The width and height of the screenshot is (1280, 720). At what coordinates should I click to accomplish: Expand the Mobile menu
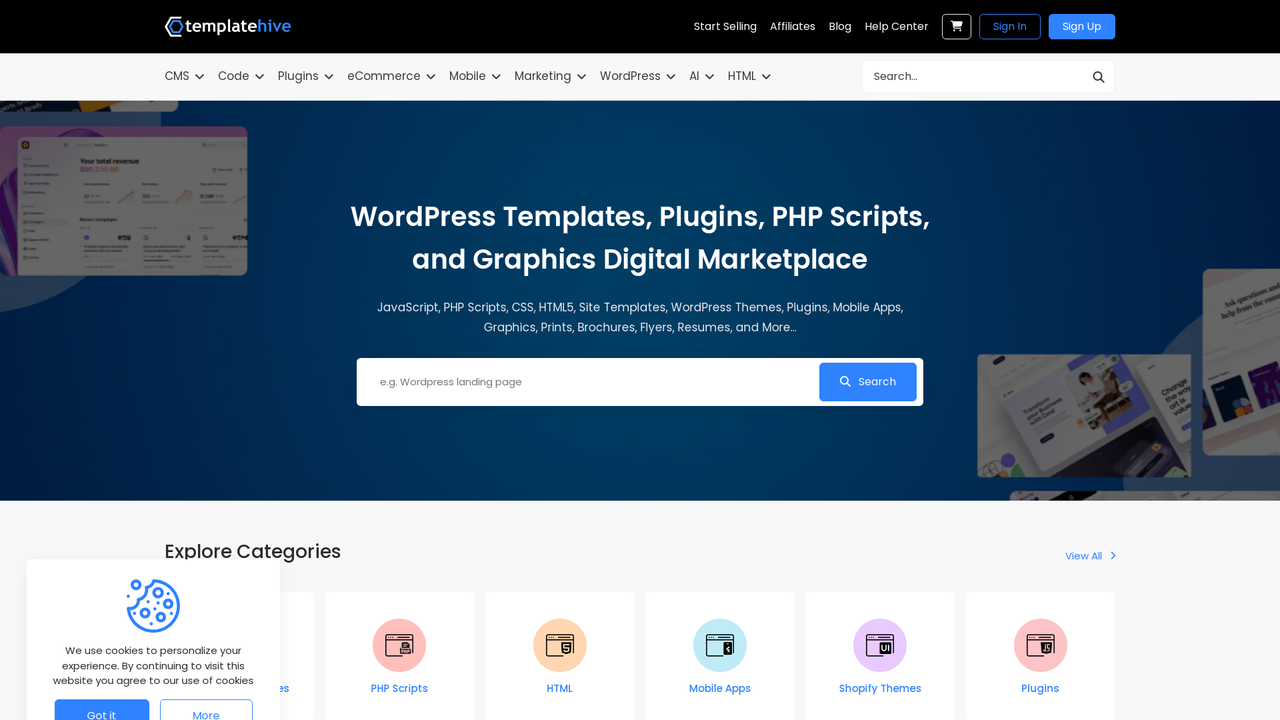pos(475,76)
